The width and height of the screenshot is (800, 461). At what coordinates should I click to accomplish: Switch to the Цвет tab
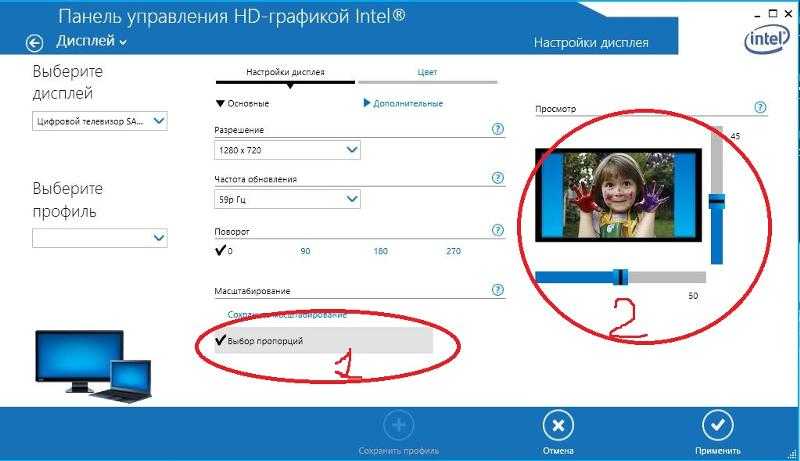click(427, 72)
